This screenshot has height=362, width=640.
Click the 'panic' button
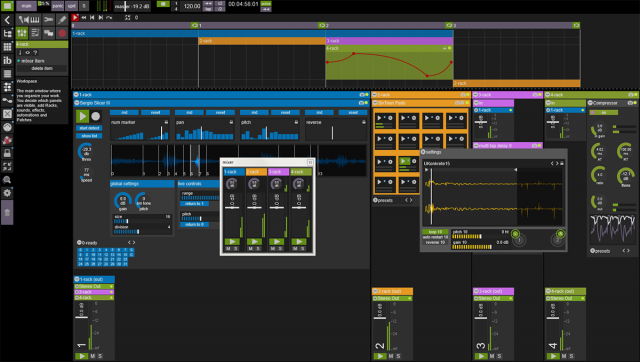58,6
